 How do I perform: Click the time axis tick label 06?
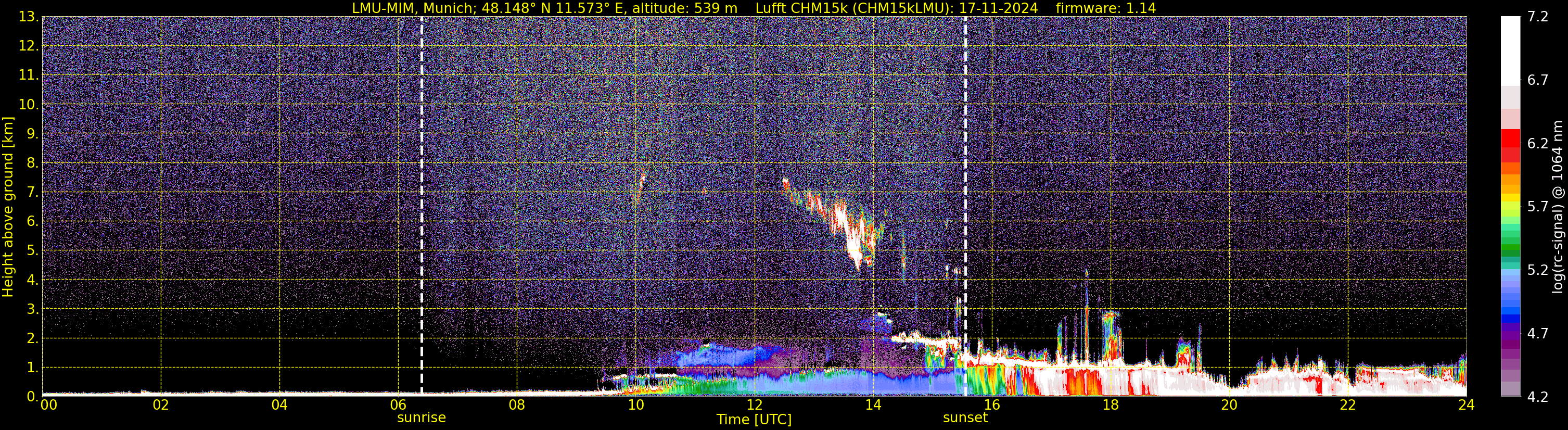[398, 405]
